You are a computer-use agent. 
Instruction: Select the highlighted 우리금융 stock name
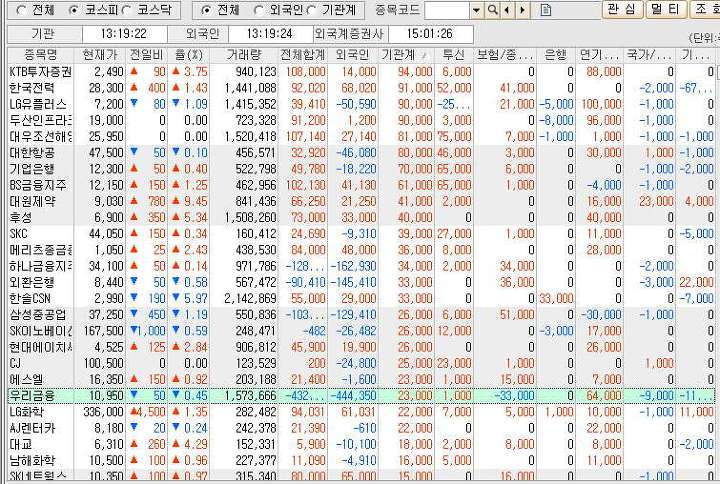[32, 395]
